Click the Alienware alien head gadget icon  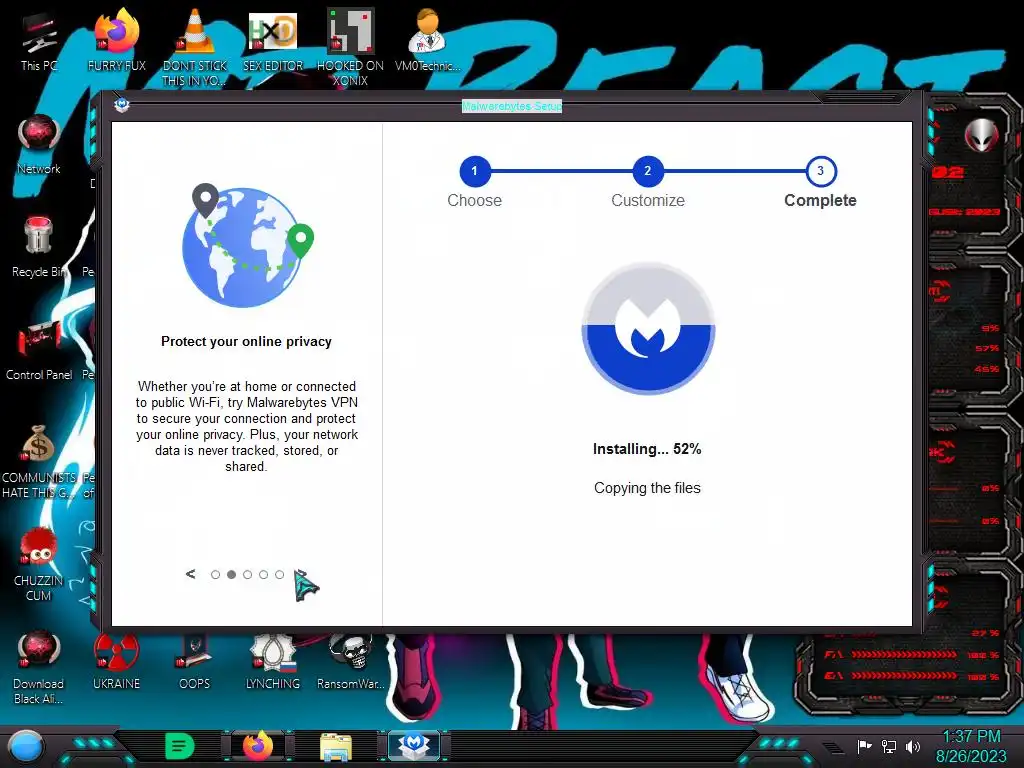tap(981, 135)
